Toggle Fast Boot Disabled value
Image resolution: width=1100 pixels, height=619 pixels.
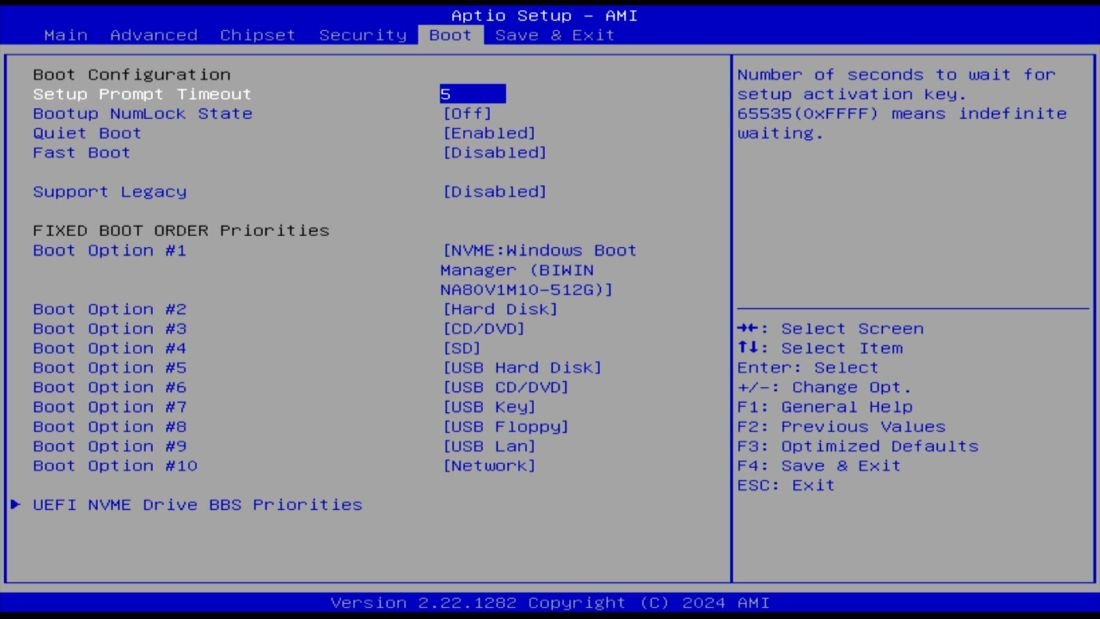pos(495,153)
